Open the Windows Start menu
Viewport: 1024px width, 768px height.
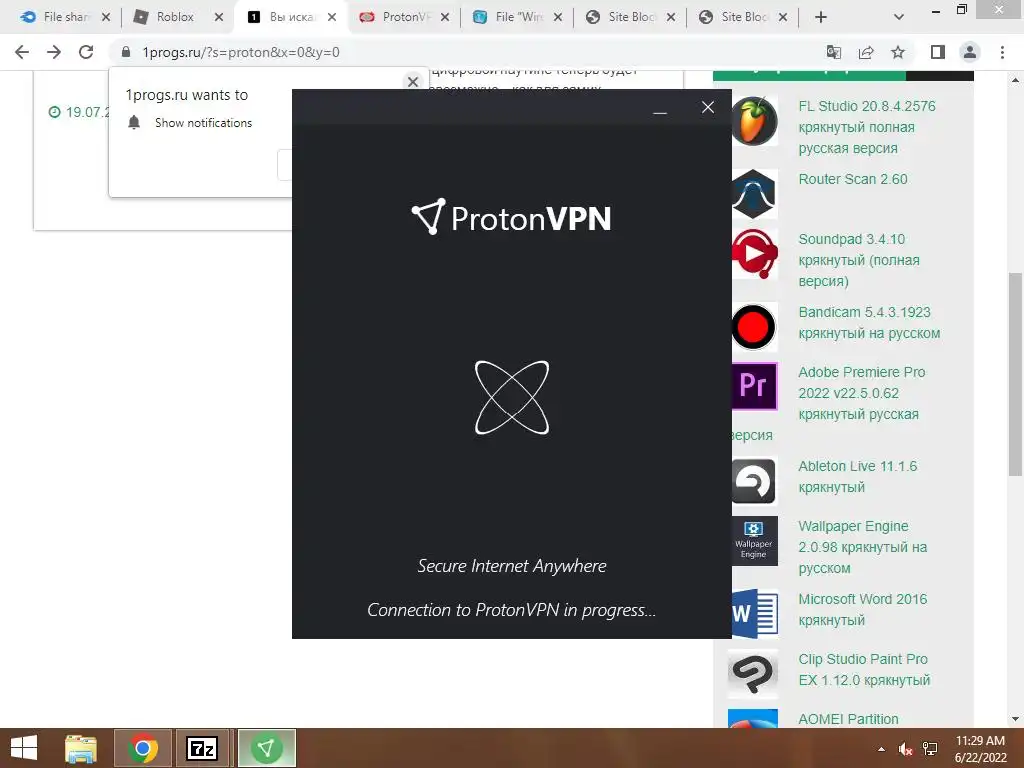click(x=24, y=748)
